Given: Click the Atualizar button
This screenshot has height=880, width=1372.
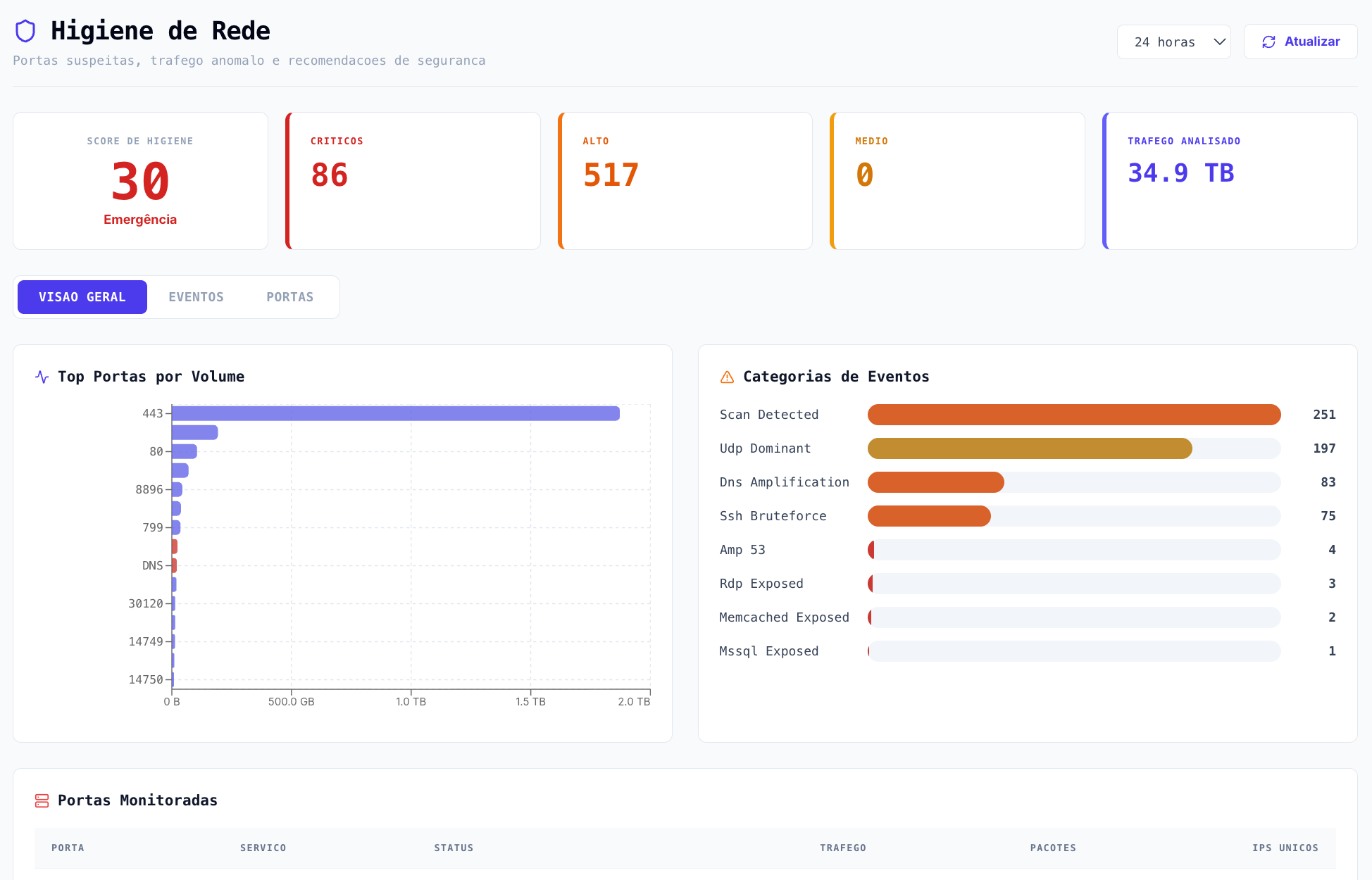Looking at the screenshot, I should pyautogui.click(x=1300, y=42).
